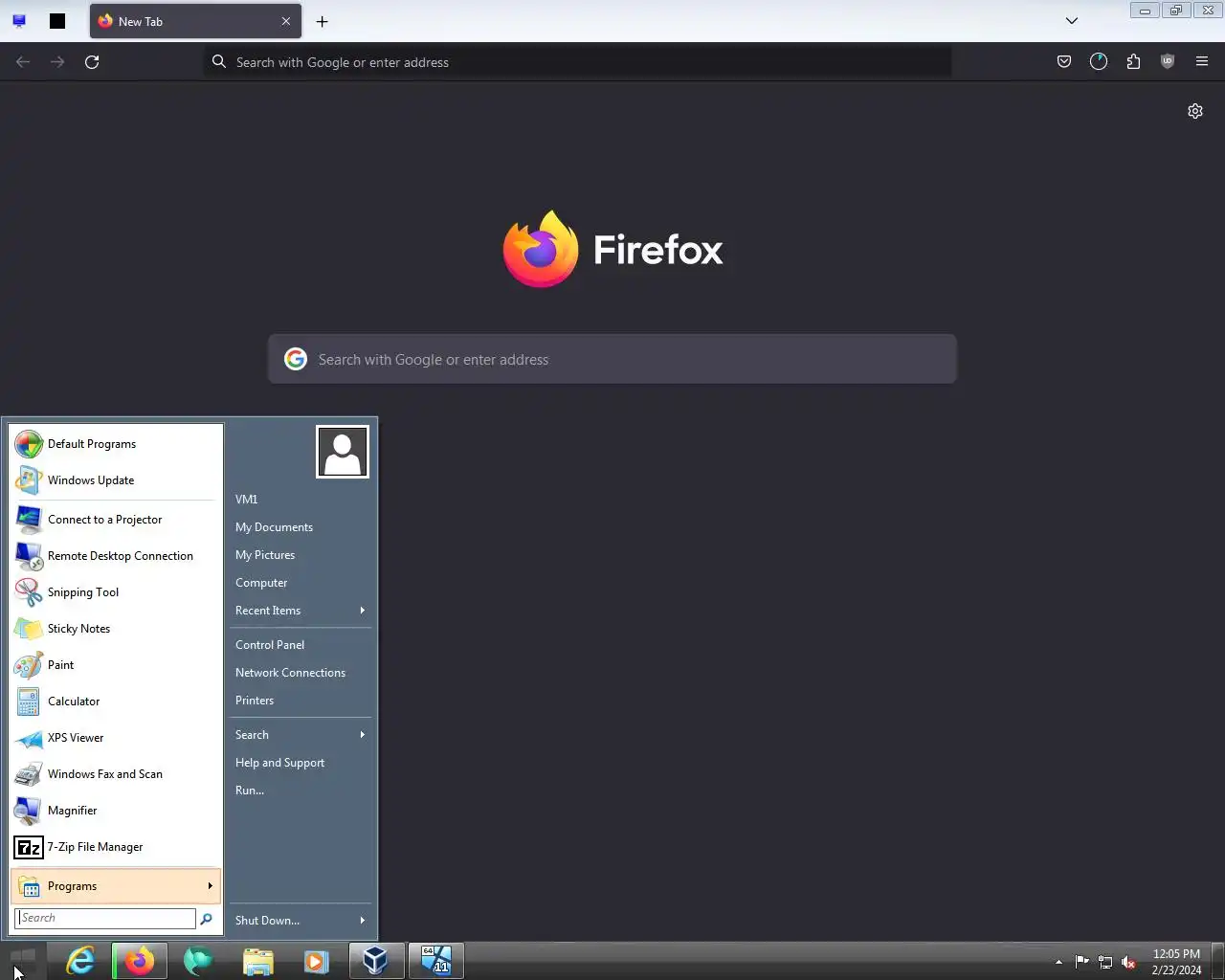Image resolution: width=1225 pixels, height=980 pixels.
Task: Open the uBlock Origin shield icon
Action: tap(1167, 62)
